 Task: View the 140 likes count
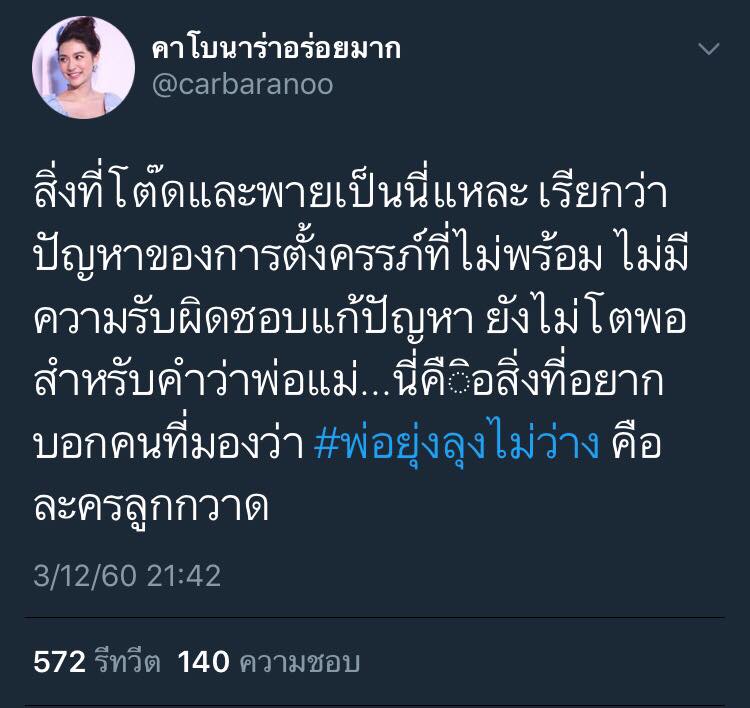coord(203,662)
